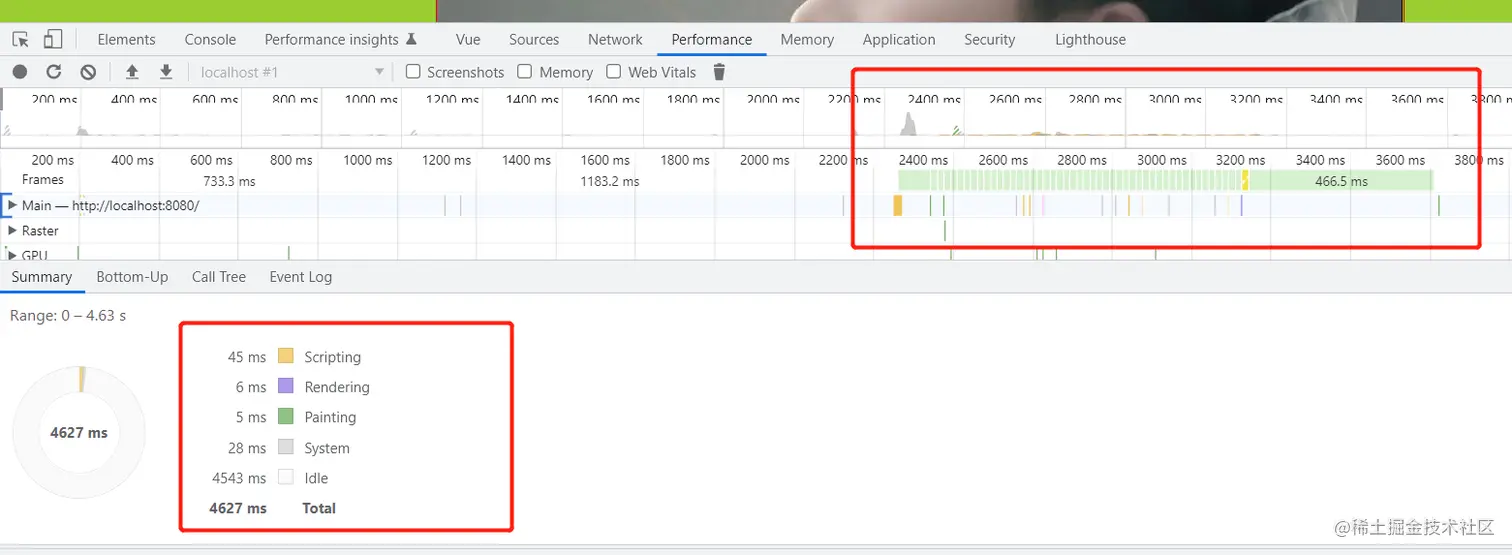Open the Elements tab
The height and width of the screenshot is (555, 1512).
(126, 40)
